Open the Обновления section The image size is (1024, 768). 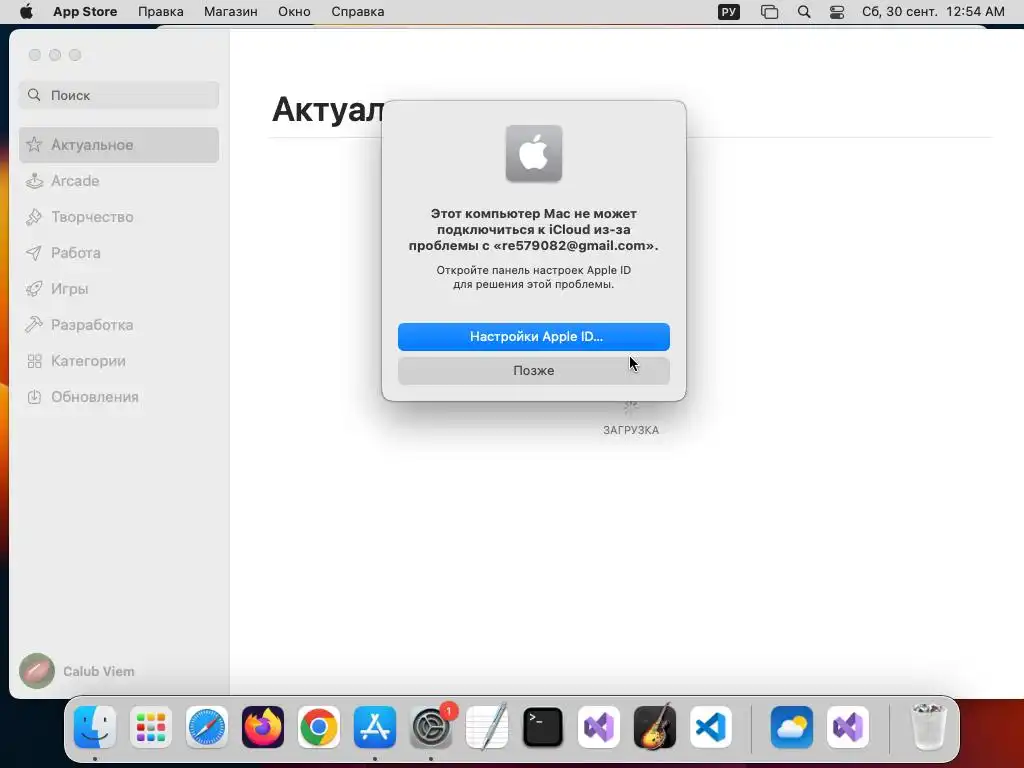coord(119,396)
